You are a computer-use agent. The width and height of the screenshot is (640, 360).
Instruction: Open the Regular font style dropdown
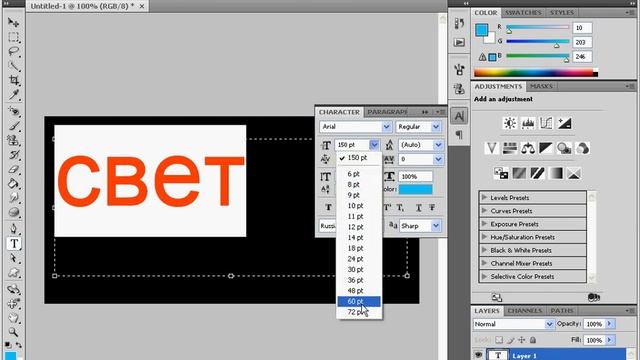tap(436, 127)
